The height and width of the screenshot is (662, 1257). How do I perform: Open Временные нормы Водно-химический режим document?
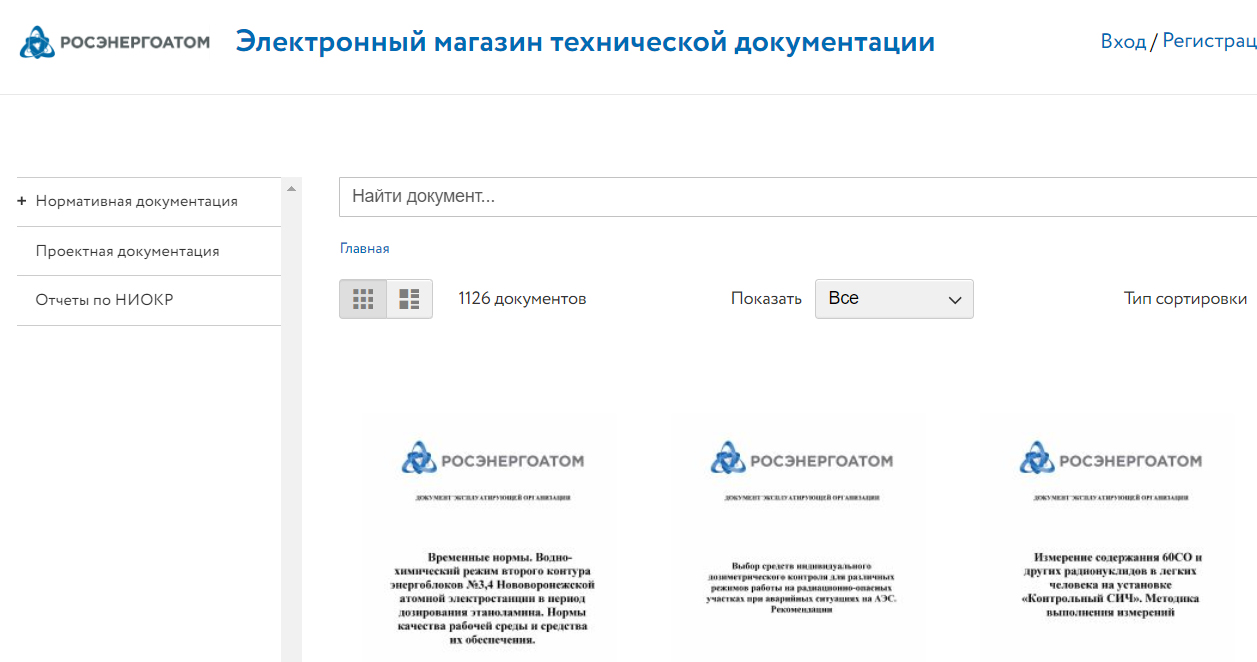(x=492, y=540)
